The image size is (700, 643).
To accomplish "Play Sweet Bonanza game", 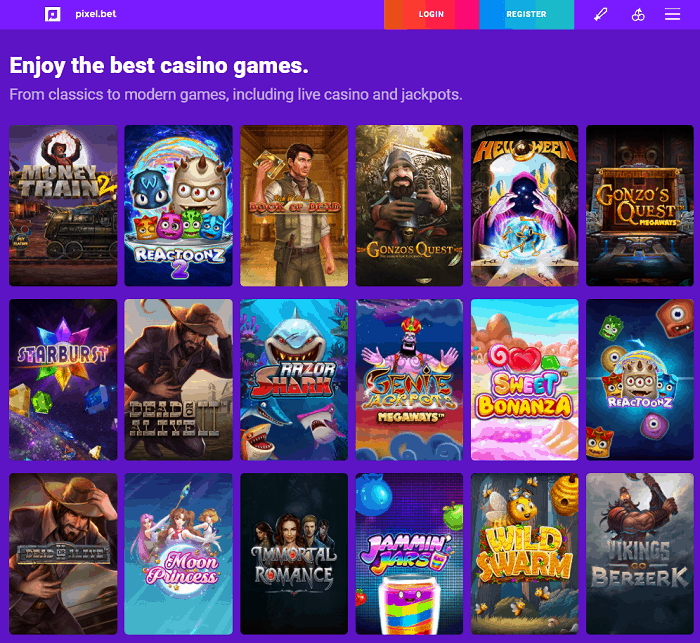I will click(525, 380).
